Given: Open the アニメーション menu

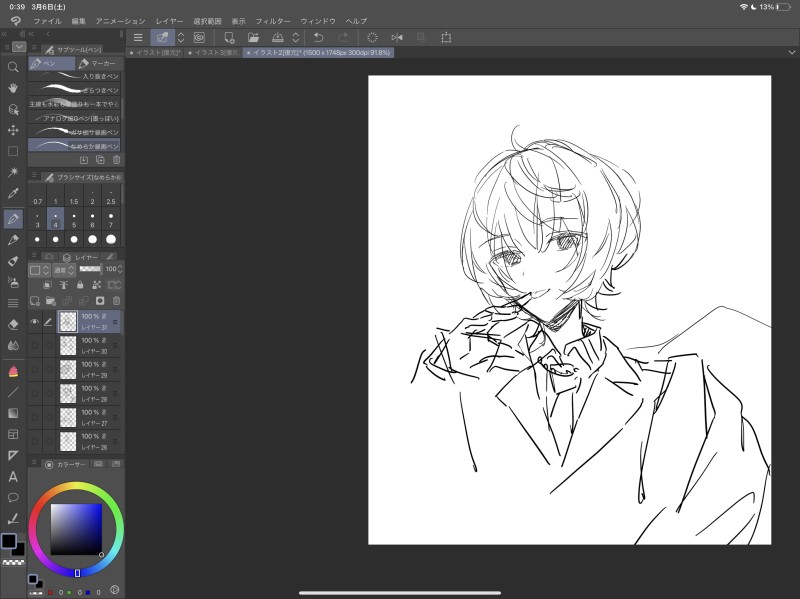Looking at the screenshot, I should click(x=120, y=21).
